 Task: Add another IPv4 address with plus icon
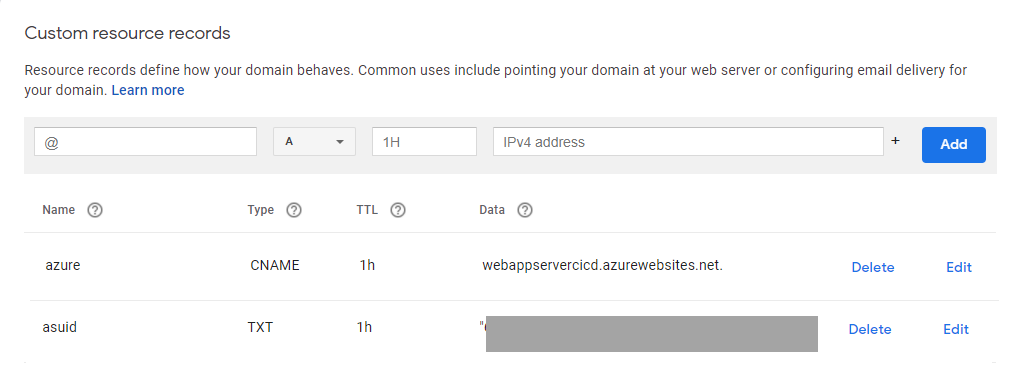coord(895,141)
